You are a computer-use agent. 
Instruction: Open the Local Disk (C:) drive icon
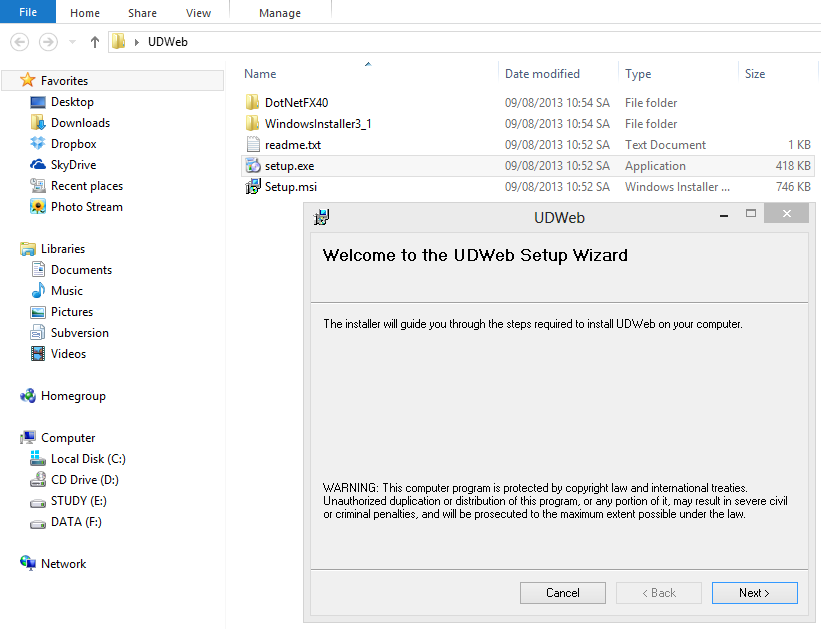38,458
